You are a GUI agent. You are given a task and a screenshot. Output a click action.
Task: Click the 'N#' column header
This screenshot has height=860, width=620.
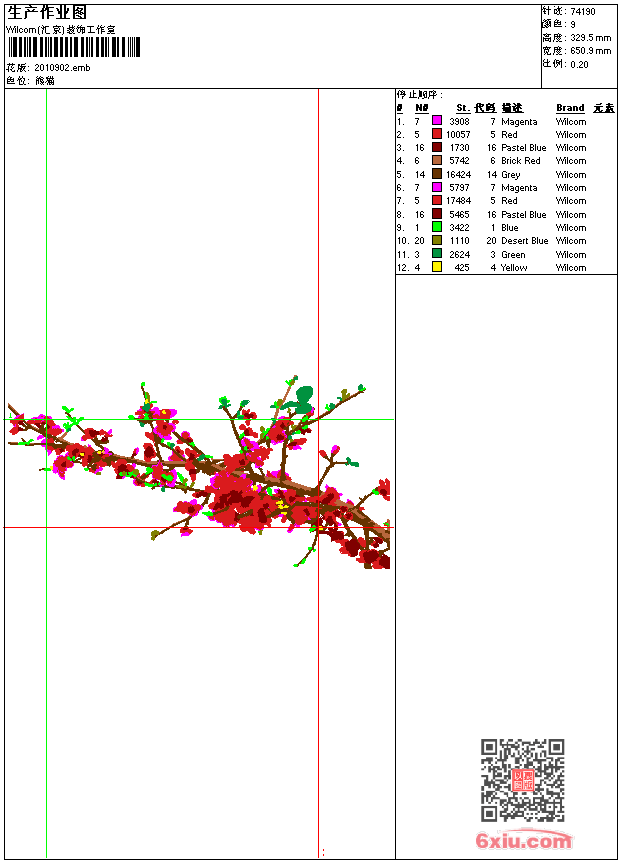coord(421,108)
